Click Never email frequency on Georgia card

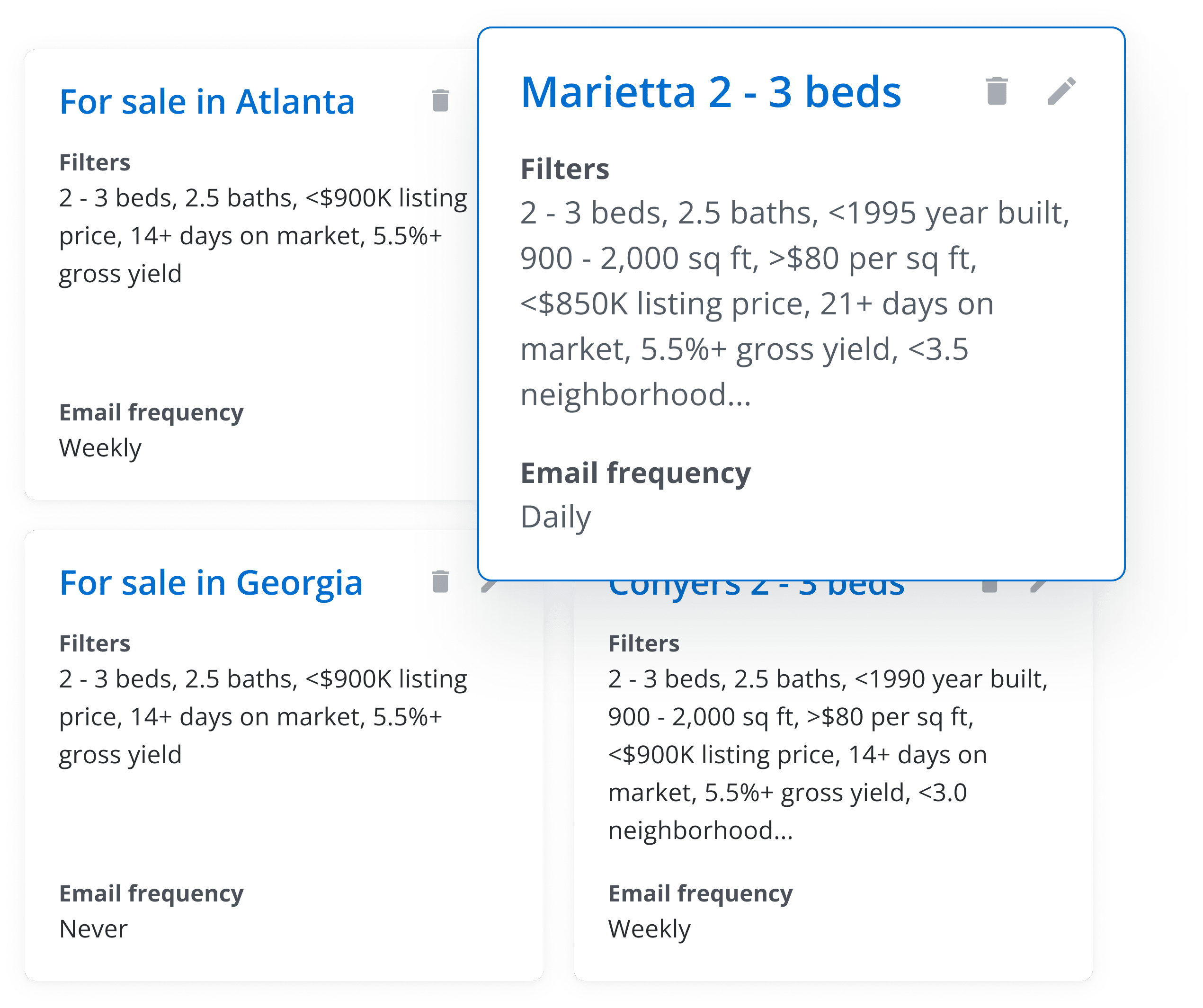[93, 929]
